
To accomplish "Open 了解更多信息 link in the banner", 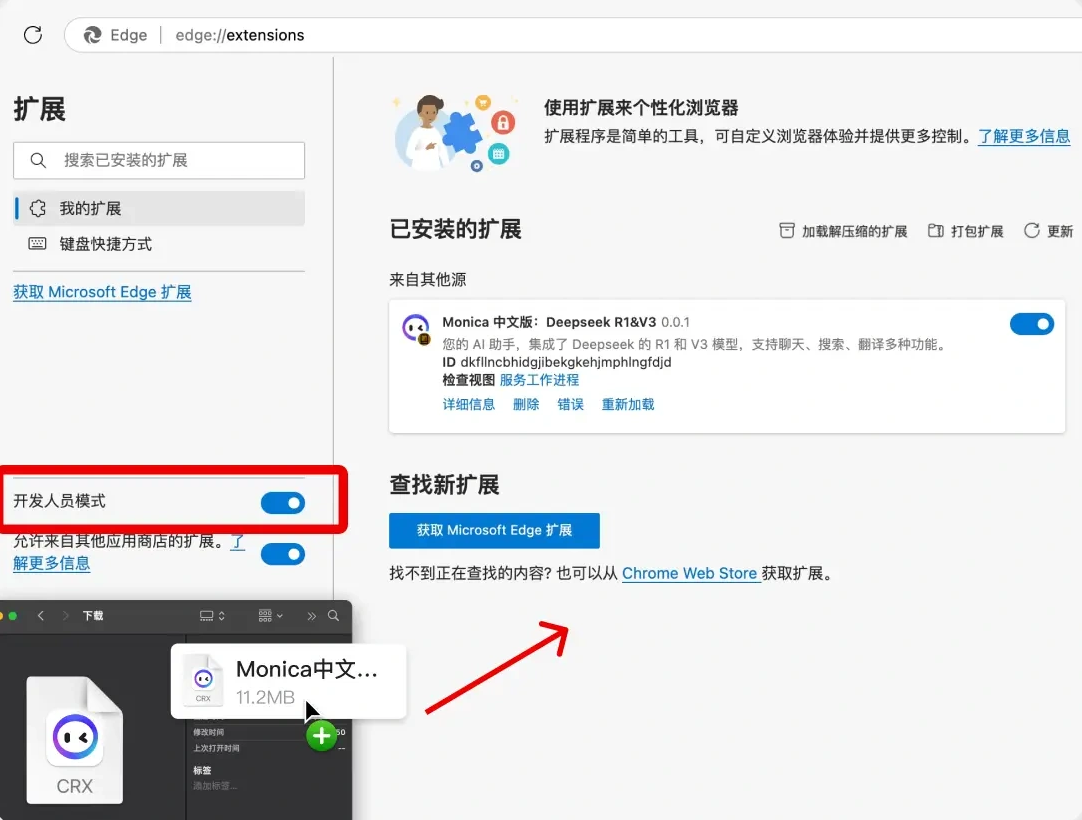I will [x=1024, y=136].
